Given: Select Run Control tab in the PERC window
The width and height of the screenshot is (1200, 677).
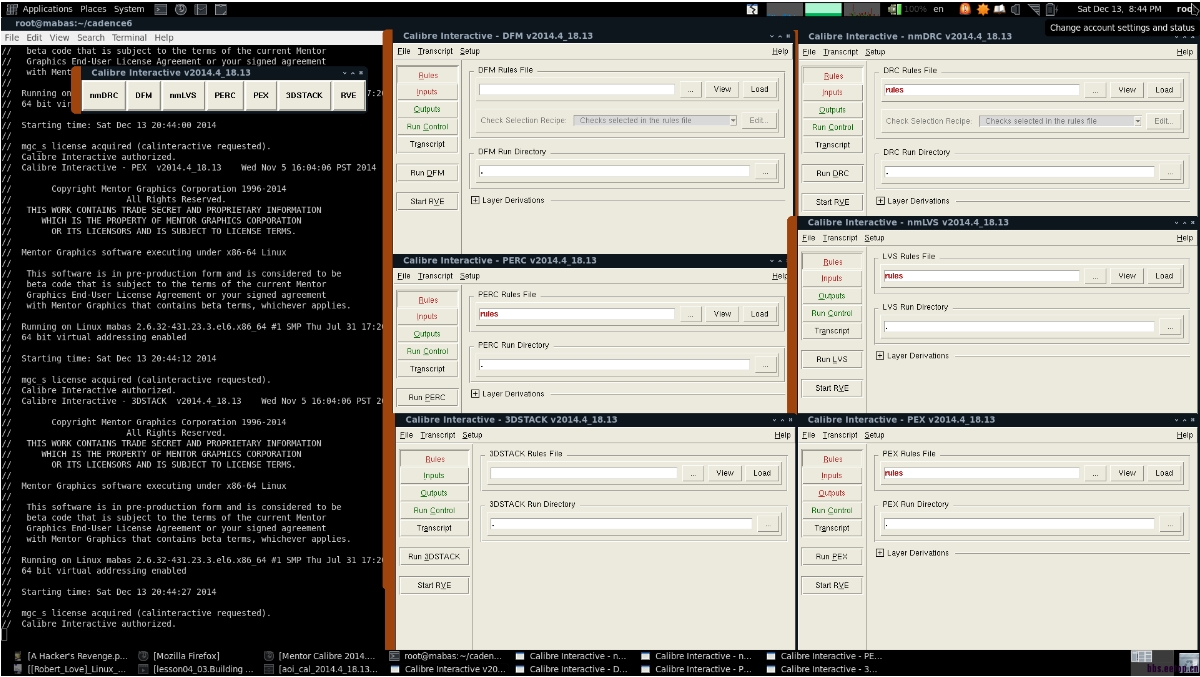Looking at the screenshot, I should (427, 351).
